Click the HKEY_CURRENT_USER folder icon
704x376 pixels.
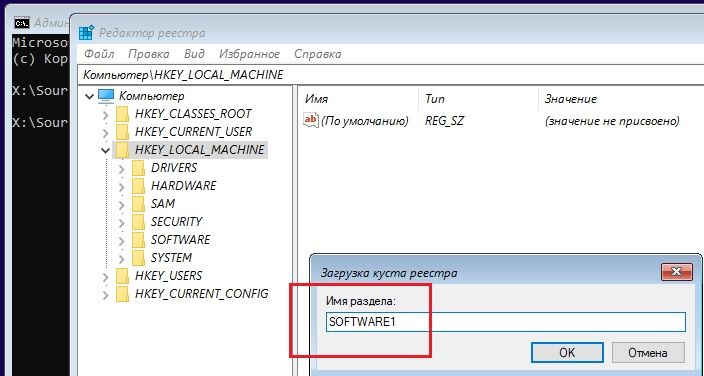[123, 132]
